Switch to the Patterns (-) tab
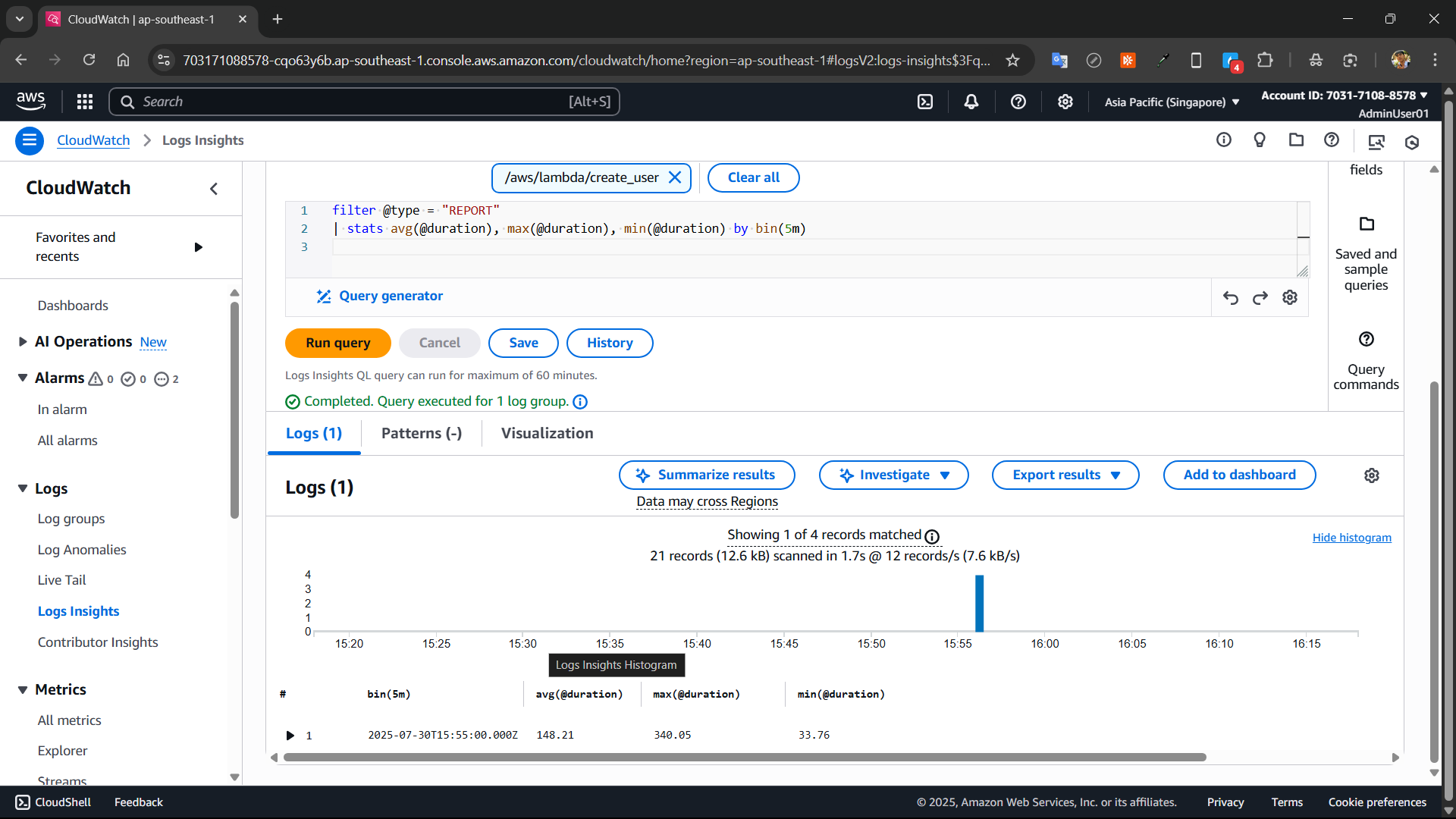 (x=422, y=433)
